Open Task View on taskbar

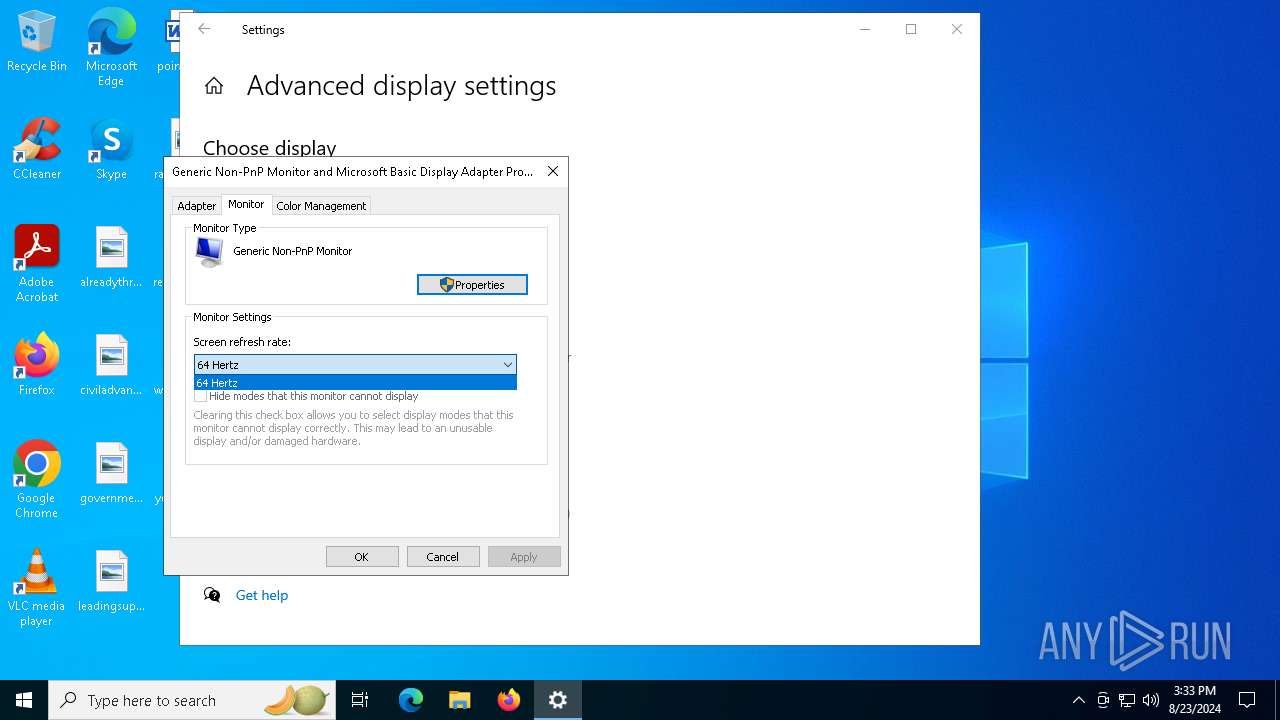(x=360, y=700)
